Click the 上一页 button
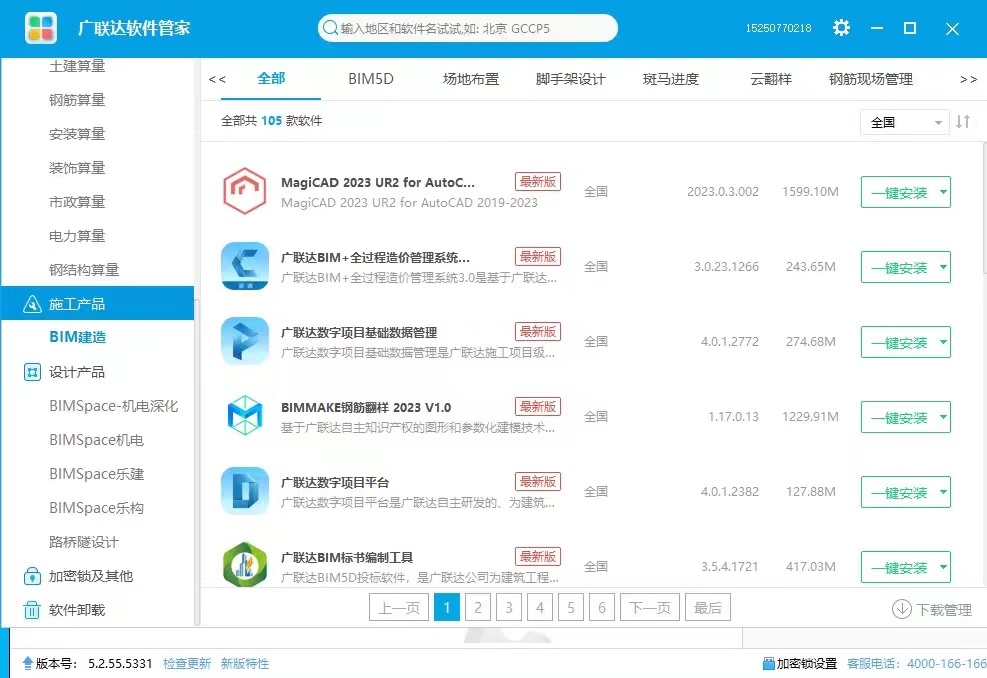The image size is (987, 678). point(399,607)
